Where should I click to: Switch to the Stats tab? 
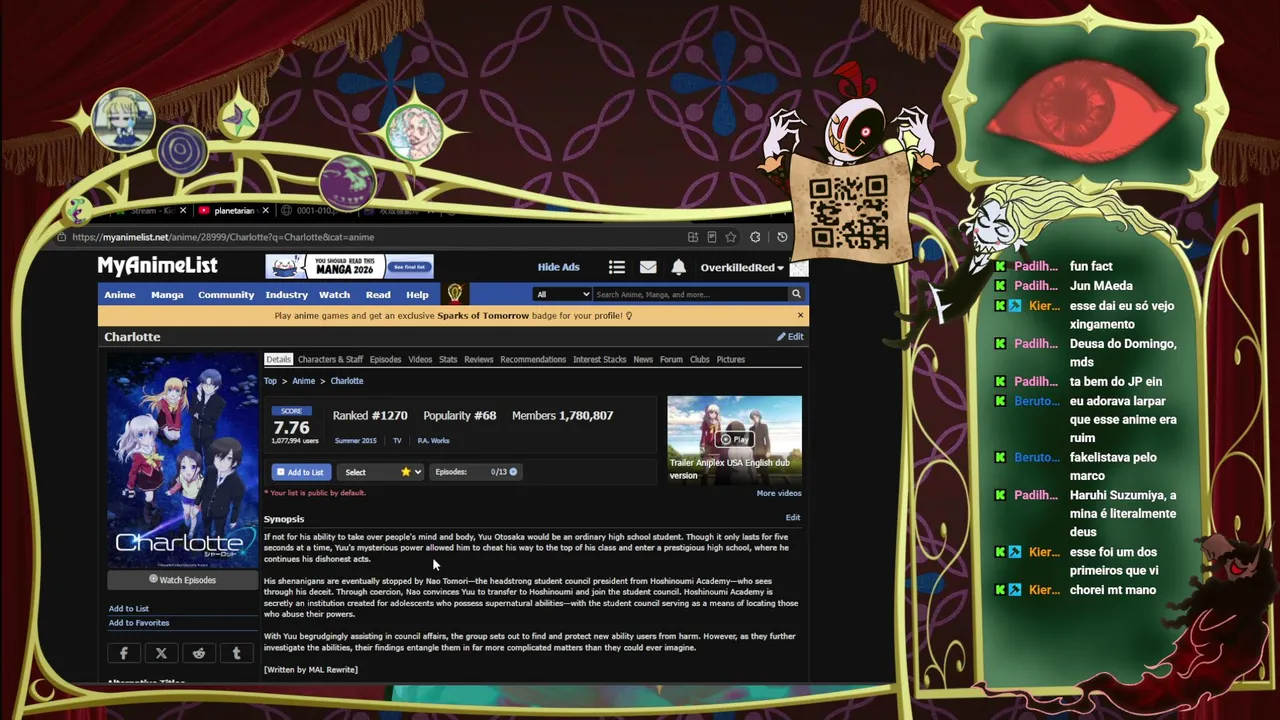[448, 360]
